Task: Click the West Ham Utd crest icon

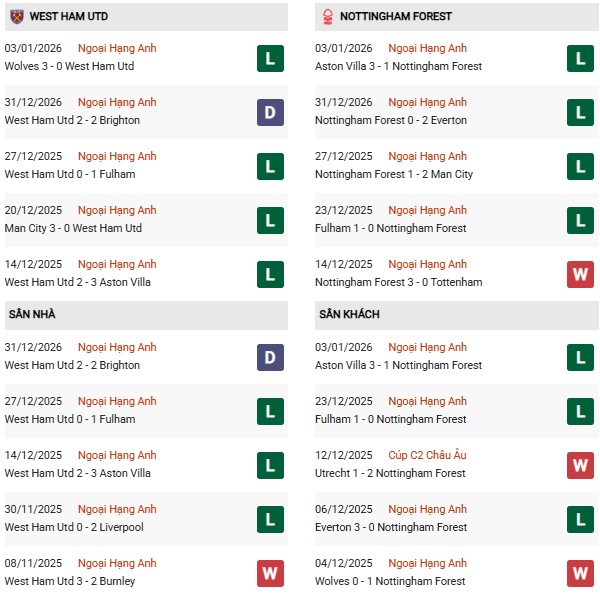Action: click(14, 16)
